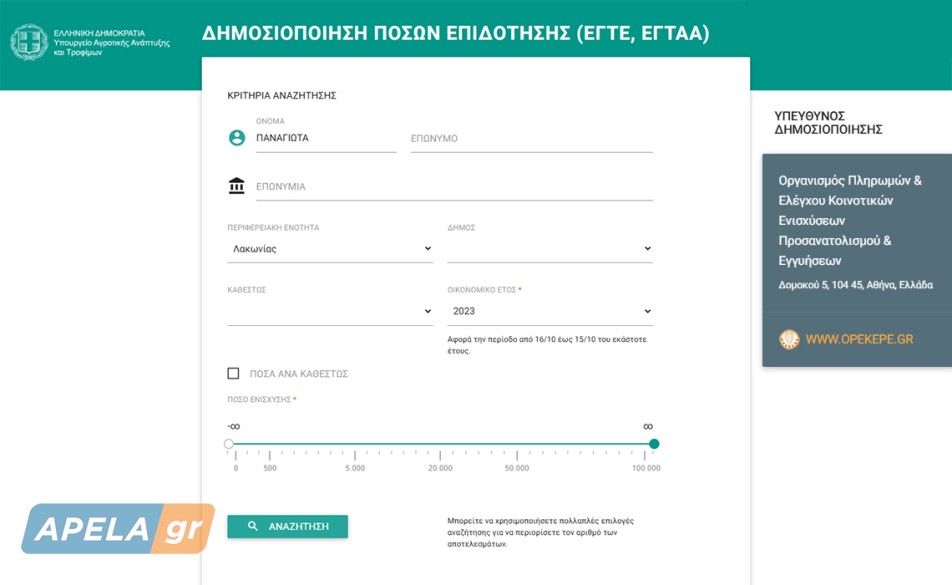Enable the ΠΟΣΑ ΑΝΑ ΚΑΘΕΣΤΩΣ checkbox

[x=233, y=374]
